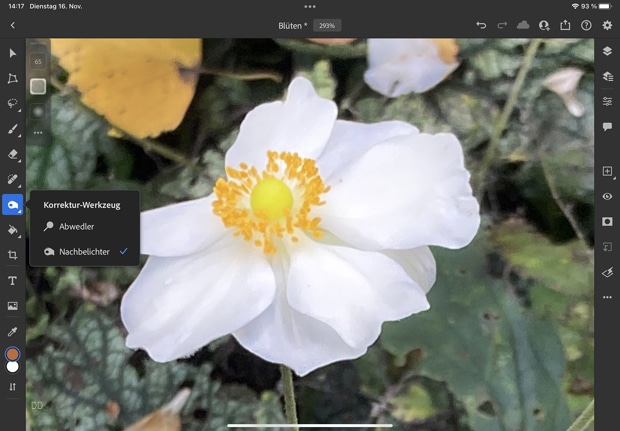The height and width of the screenshot is (431, 620).
Task: Toggle layer visibility eye icon
Action: 607,197
